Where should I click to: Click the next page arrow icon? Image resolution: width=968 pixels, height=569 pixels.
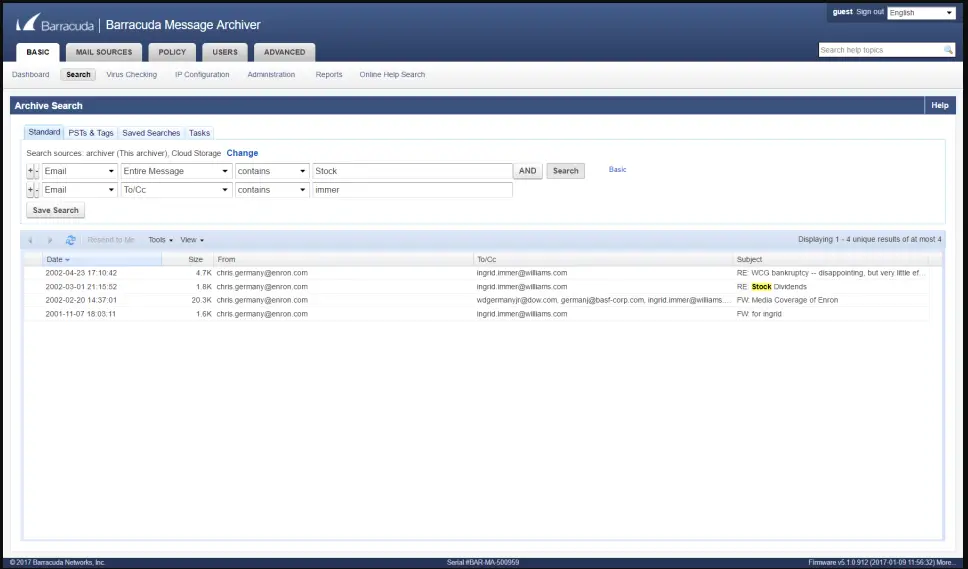[50, 240]
